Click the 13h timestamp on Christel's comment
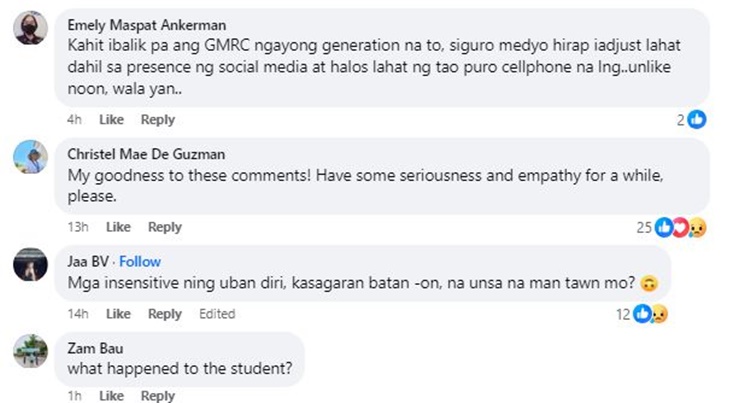The width and height of the screenshot is (750, 403). (79, 227)
